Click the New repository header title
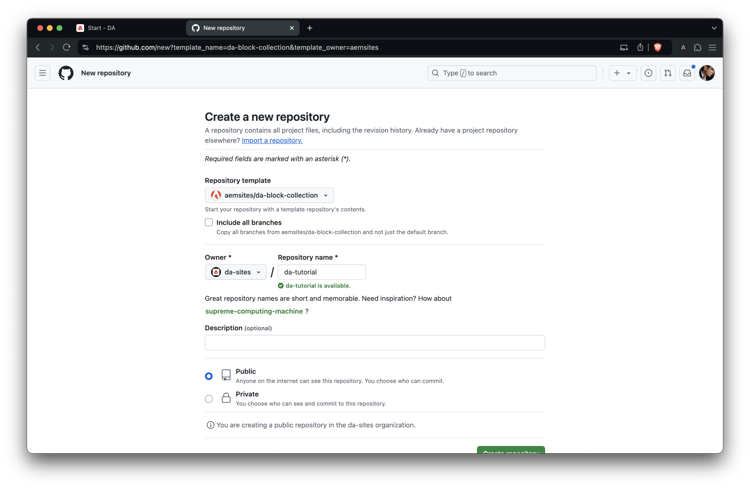The image size is (750, 489). point(106,73)
